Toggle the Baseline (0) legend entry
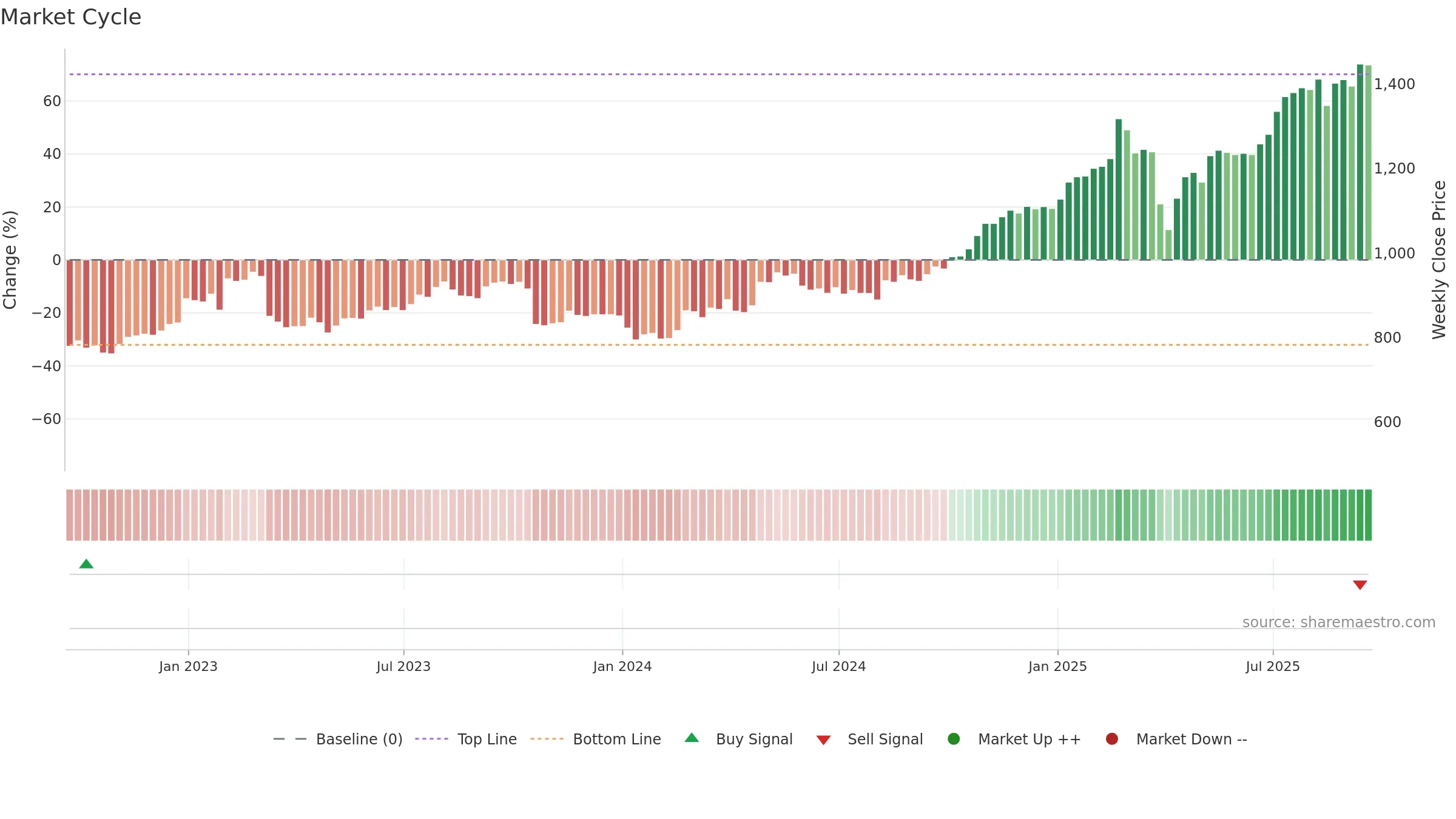 (x=338, y=739)
